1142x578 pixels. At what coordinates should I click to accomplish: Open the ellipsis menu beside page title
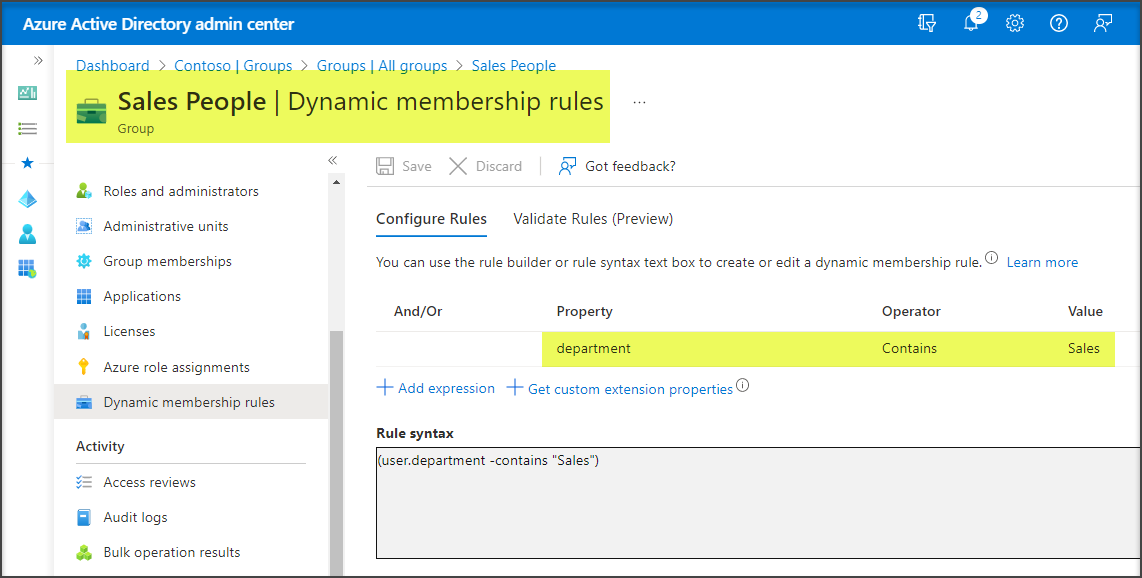tap(639, 102)
